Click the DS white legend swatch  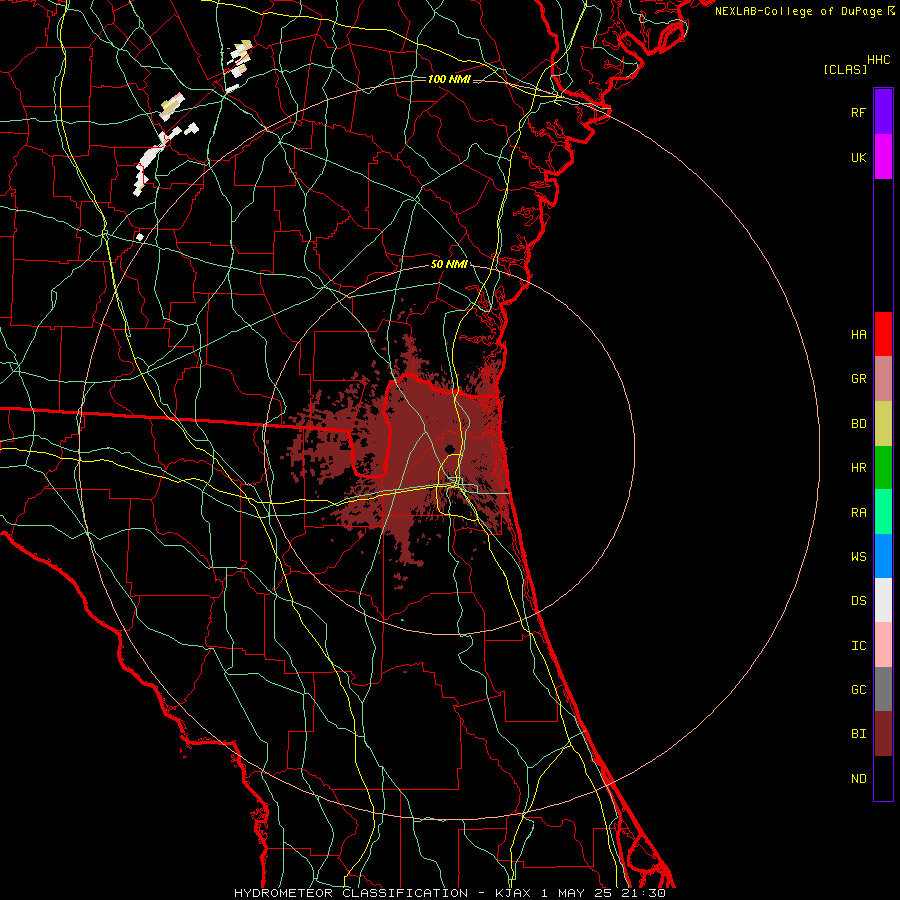(883, 600)
